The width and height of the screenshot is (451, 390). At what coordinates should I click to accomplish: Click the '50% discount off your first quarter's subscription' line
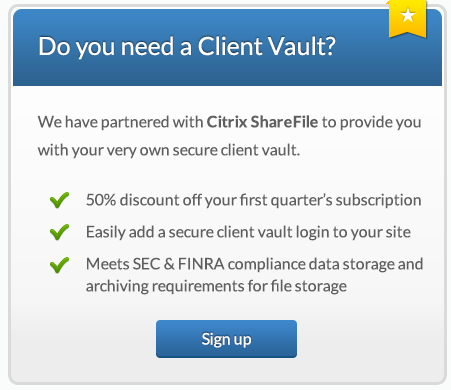pyautogui.click(x=254, y=200)
